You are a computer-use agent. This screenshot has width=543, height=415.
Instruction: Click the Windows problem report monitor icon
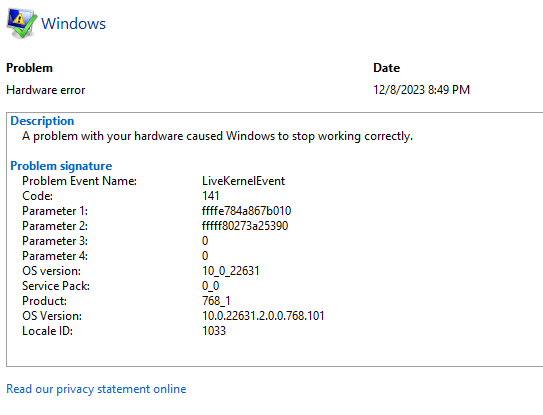pos(21,23)
